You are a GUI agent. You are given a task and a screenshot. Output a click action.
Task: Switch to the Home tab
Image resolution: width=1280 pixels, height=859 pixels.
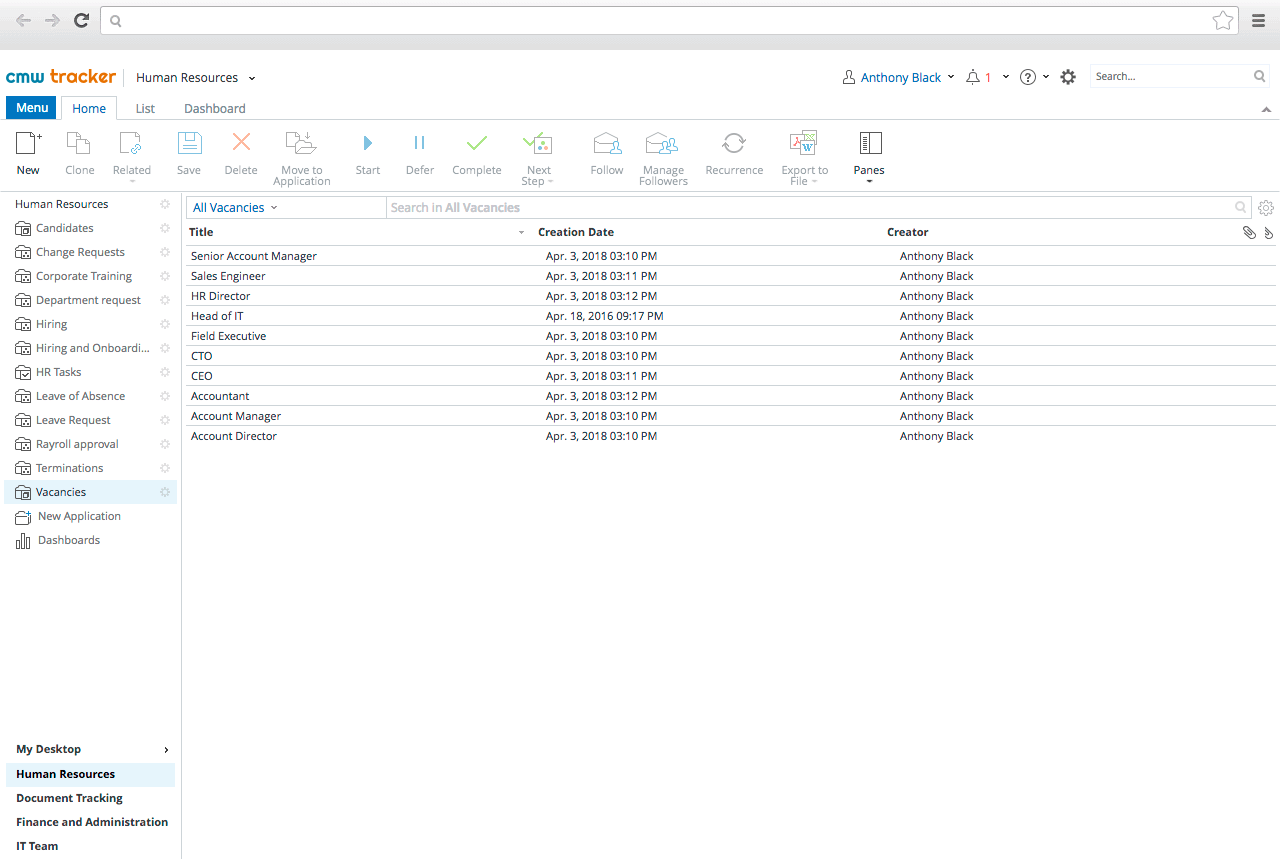(89, 108)
